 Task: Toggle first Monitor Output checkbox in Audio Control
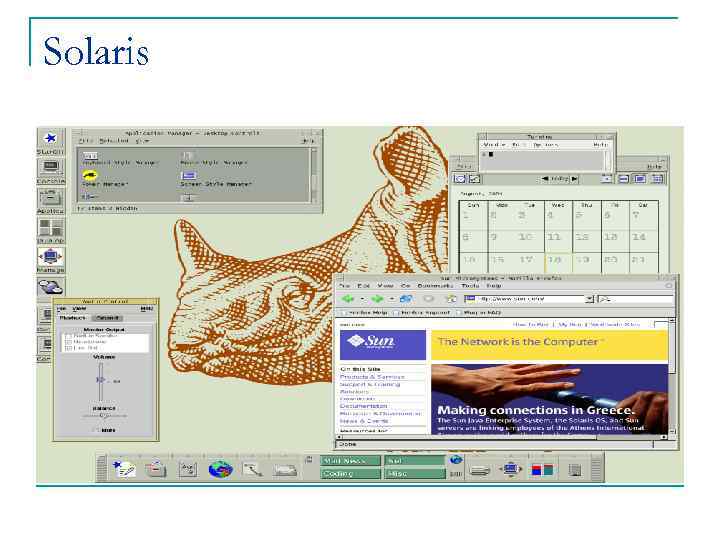pos(69,336)
